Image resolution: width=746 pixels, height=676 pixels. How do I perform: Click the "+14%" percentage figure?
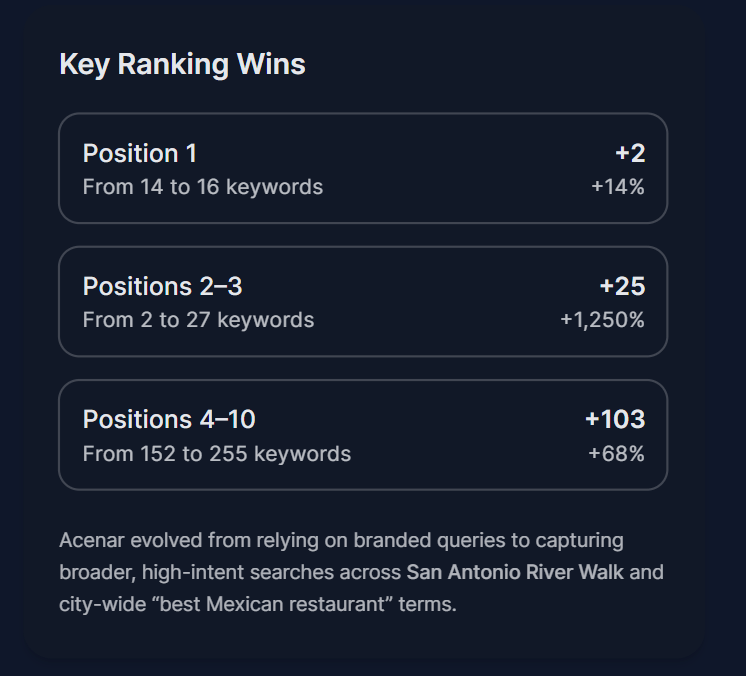[x=618, y=187]
